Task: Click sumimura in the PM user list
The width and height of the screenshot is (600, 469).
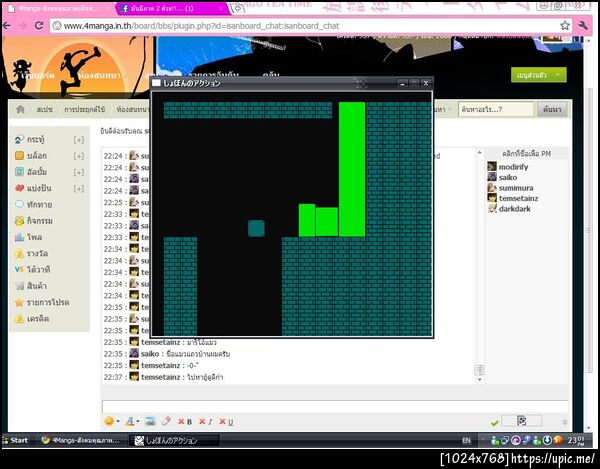Action: tap(516, 188)
